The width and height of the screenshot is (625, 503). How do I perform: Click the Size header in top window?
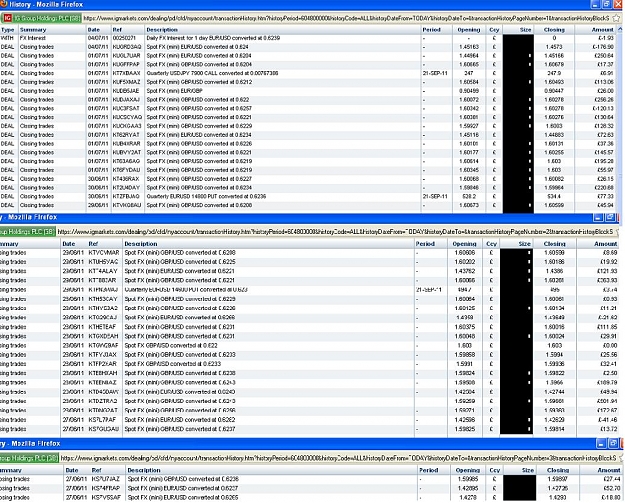(525, 29)
